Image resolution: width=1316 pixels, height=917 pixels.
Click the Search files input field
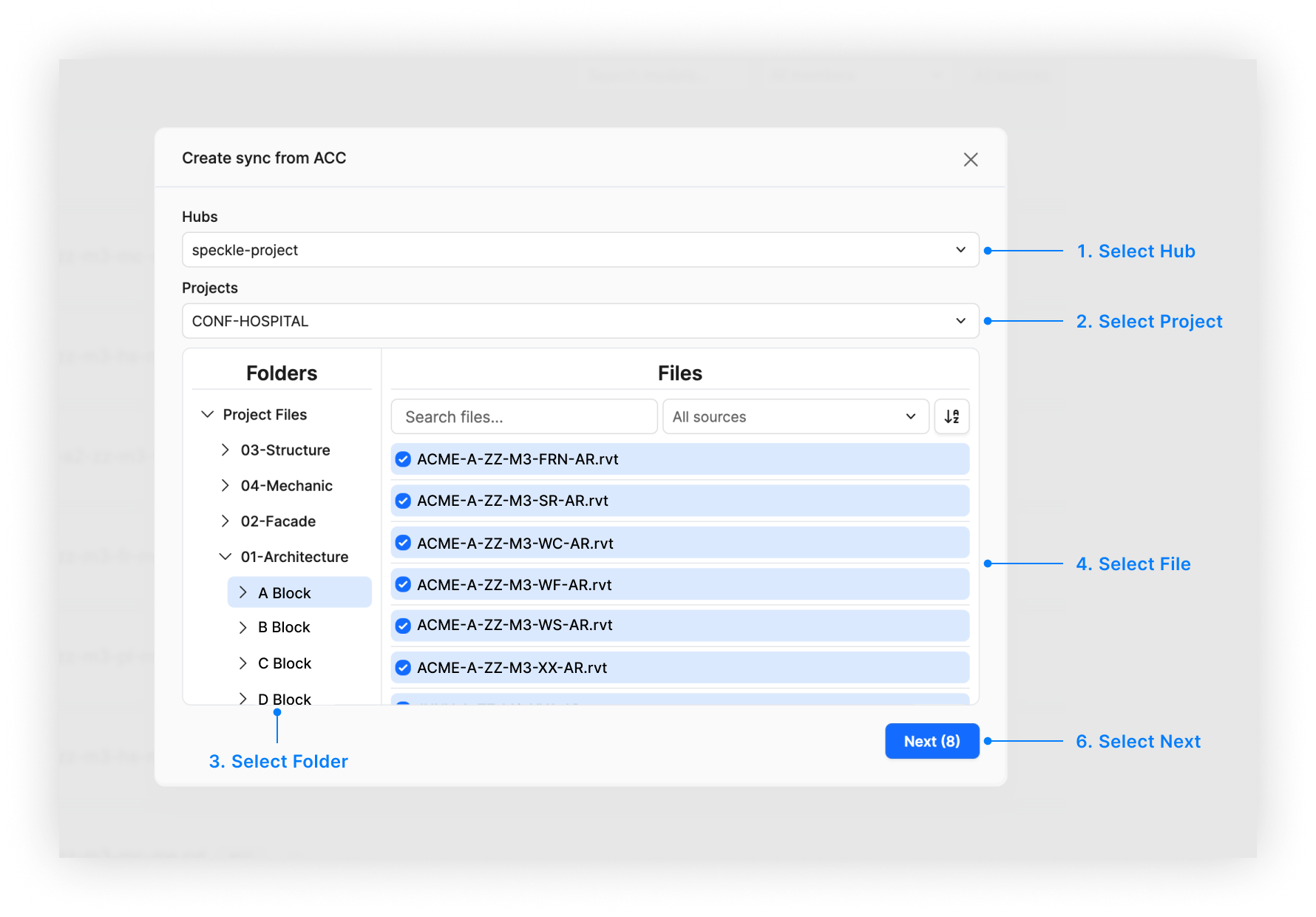pos(523,416)
